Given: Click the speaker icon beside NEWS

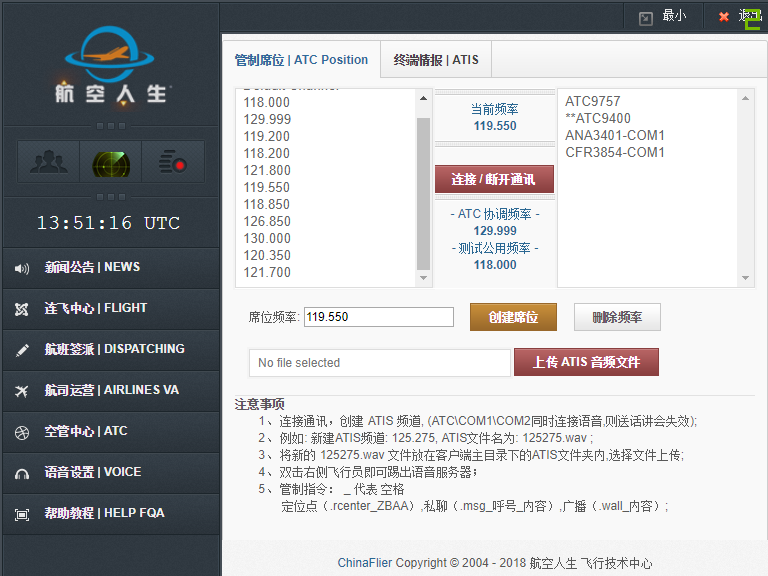Looking at the screenshot, I should pyautogui.click(x=22, y=268).
